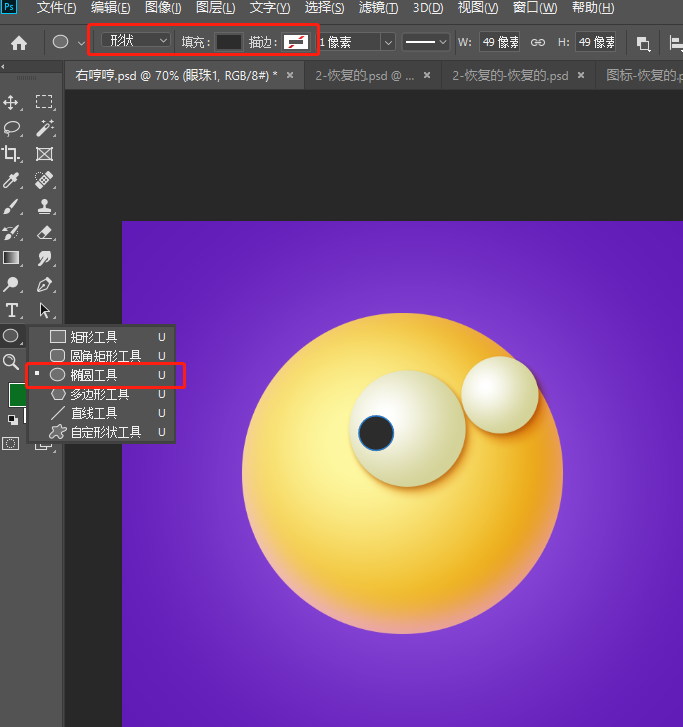The height and width of the screenshot is (727, 683).
Task: Pick the Magic Wand tool
Action: (x=45, y=128)
